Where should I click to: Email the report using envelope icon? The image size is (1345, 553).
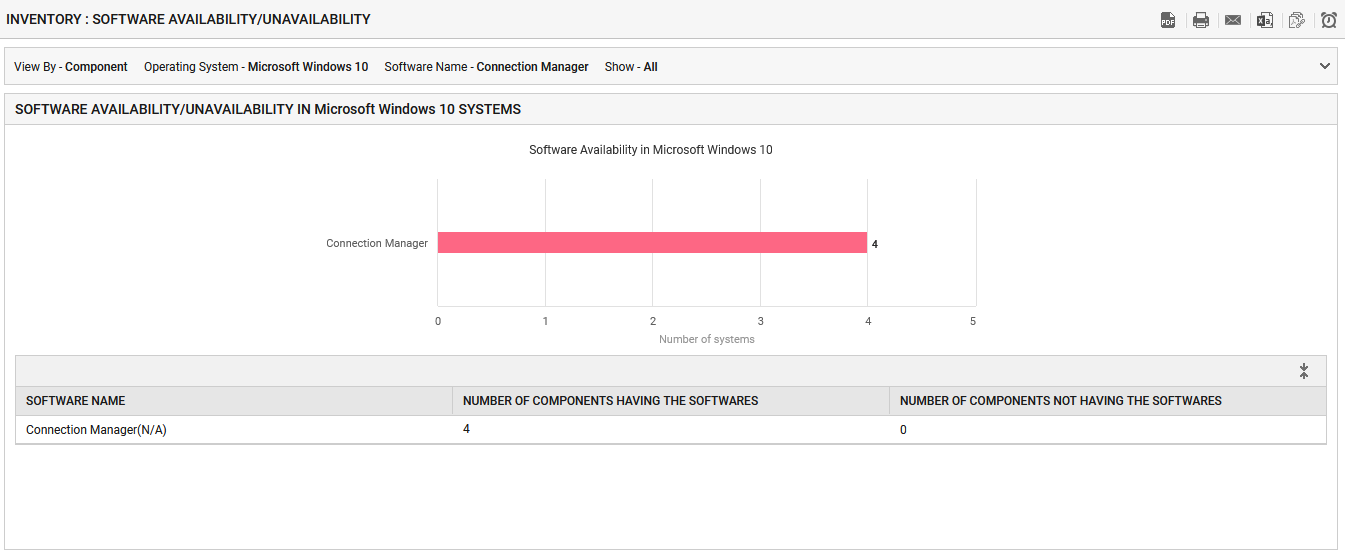[x=1233, y=20]
